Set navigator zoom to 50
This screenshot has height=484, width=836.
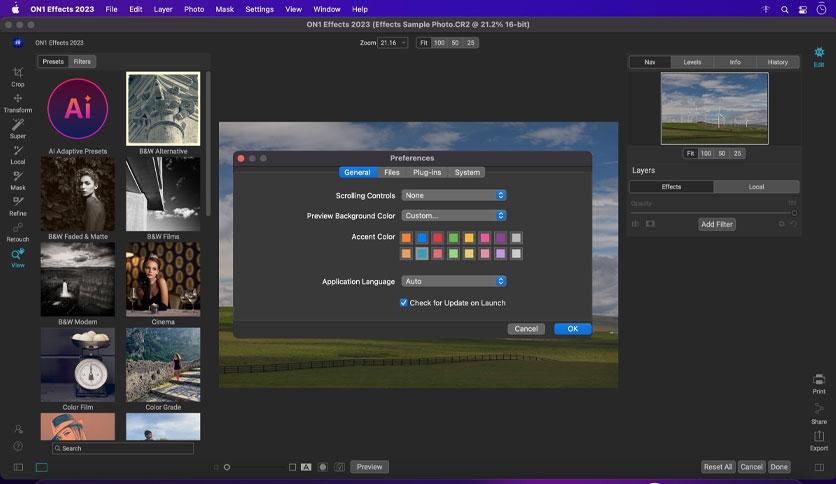tap(721, 153)
